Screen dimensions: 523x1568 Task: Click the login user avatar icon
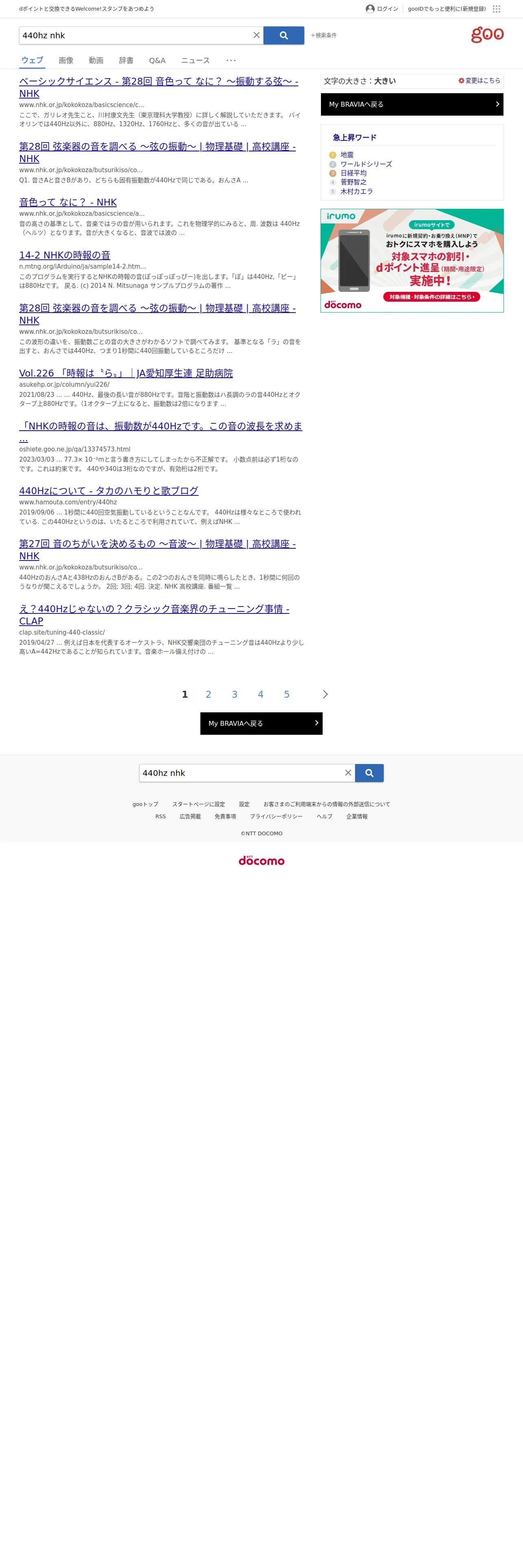click(x=370, y=9)
